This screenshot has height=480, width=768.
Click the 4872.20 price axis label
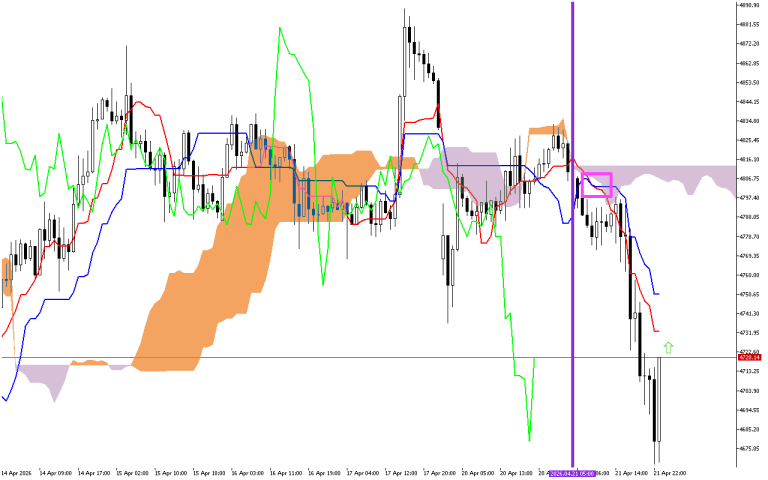click(x=749, y=44)
